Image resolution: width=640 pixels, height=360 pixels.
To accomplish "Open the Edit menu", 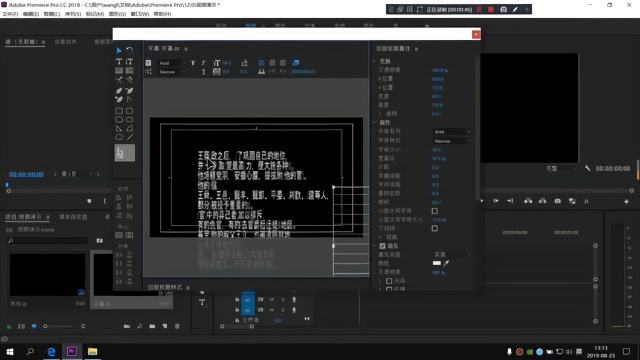I will tap(31, 14).
